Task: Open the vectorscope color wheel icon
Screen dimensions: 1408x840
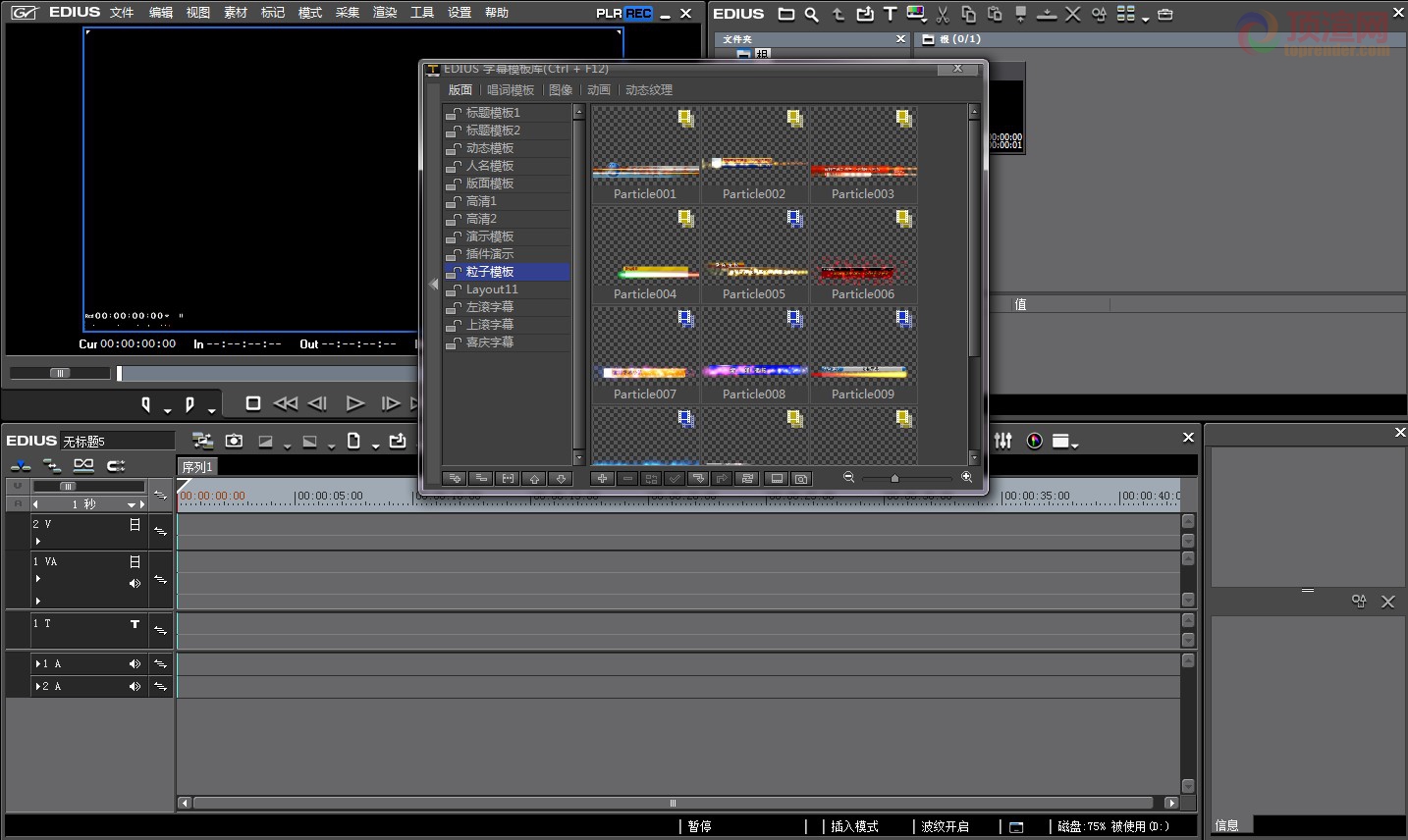Action: tap(1034, 441)
